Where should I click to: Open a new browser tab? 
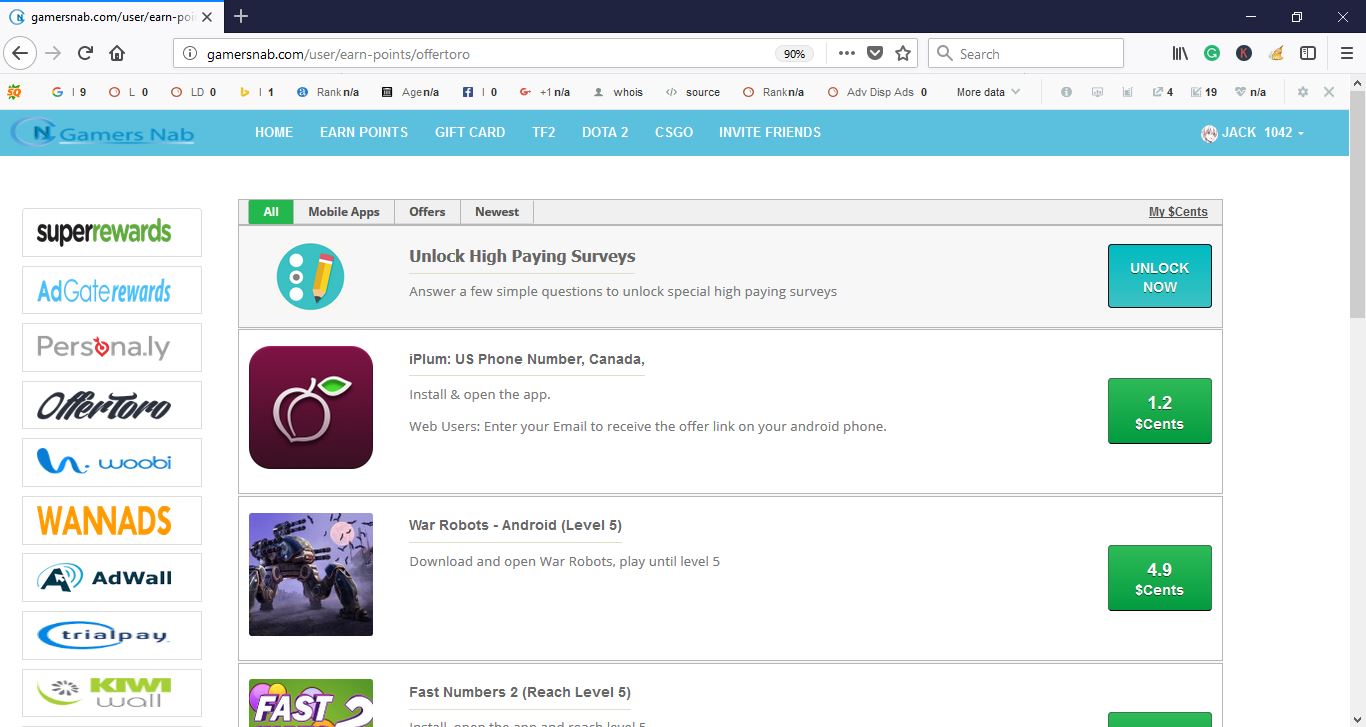point(241,16)
